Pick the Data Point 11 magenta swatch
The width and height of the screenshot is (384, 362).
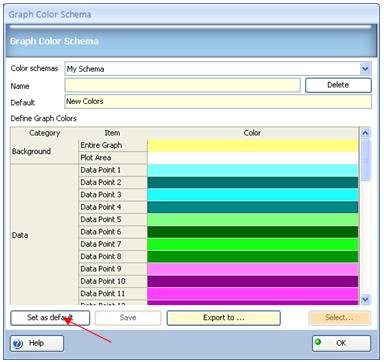click(x=253, y=293)
